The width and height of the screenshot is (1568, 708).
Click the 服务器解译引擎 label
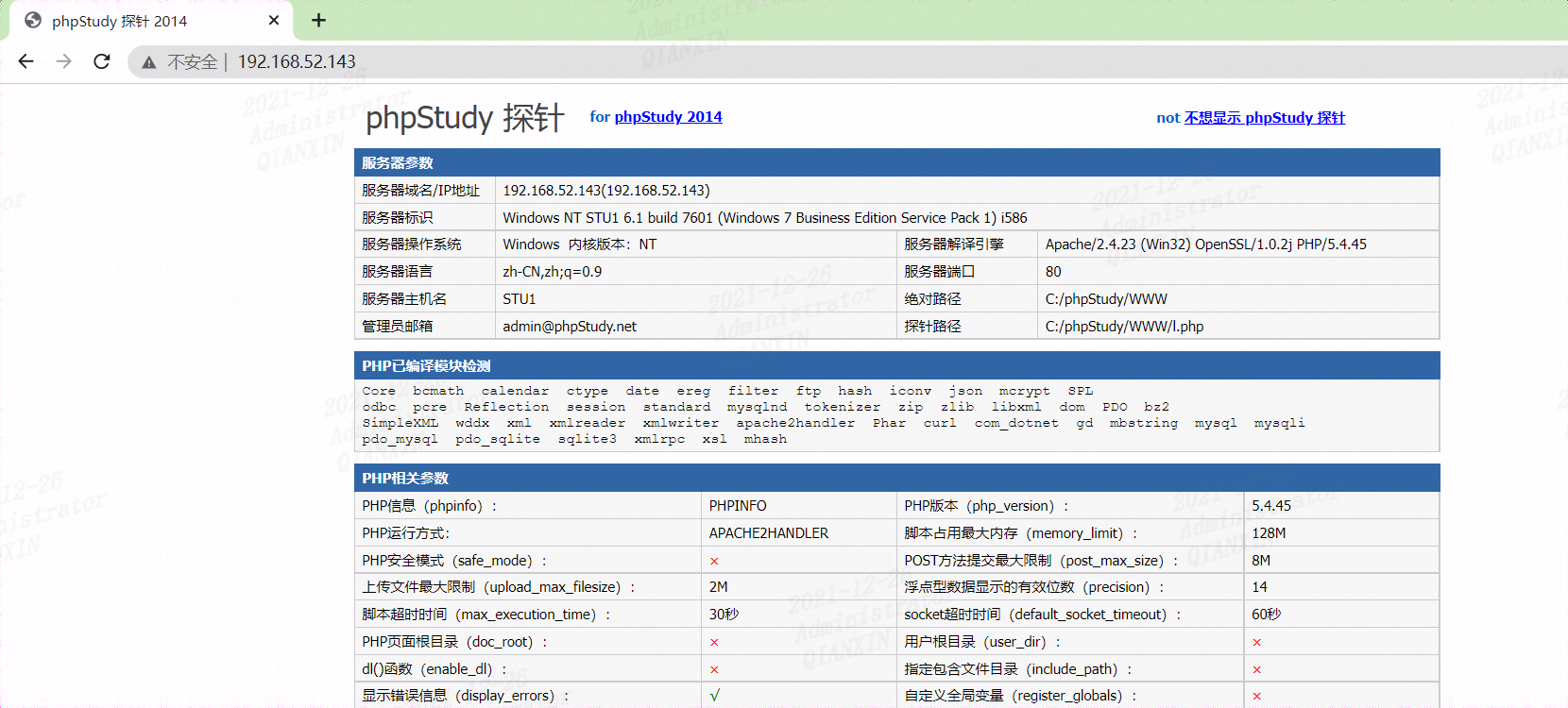tap(954, 244)
